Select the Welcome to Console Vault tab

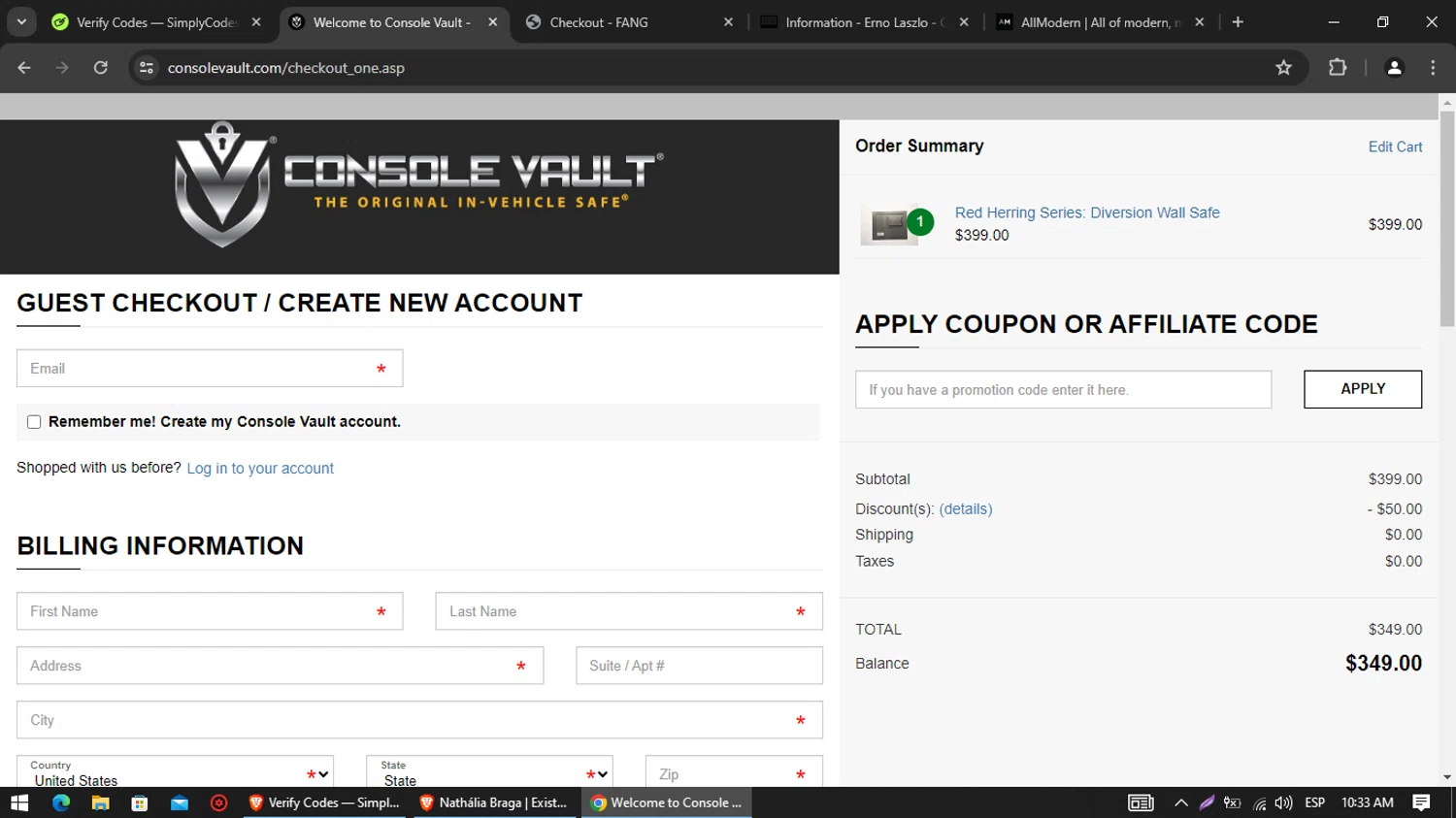[393, 22]
